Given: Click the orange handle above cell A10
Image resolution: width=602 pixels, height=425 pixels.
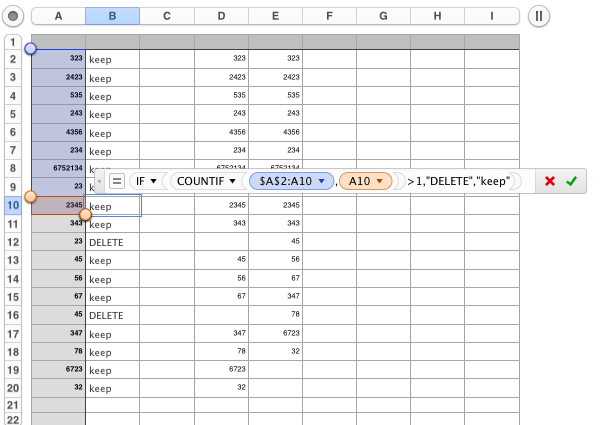Looking at the screenshot, I should [30, 197].
